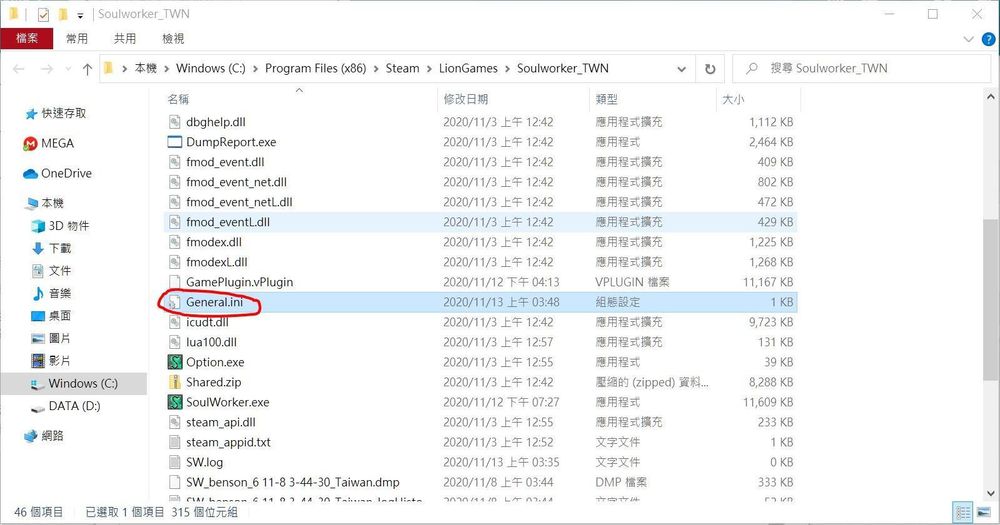
Task: Select the SW.log file icon
Action: pyautogui.click(x=174, y=462)
